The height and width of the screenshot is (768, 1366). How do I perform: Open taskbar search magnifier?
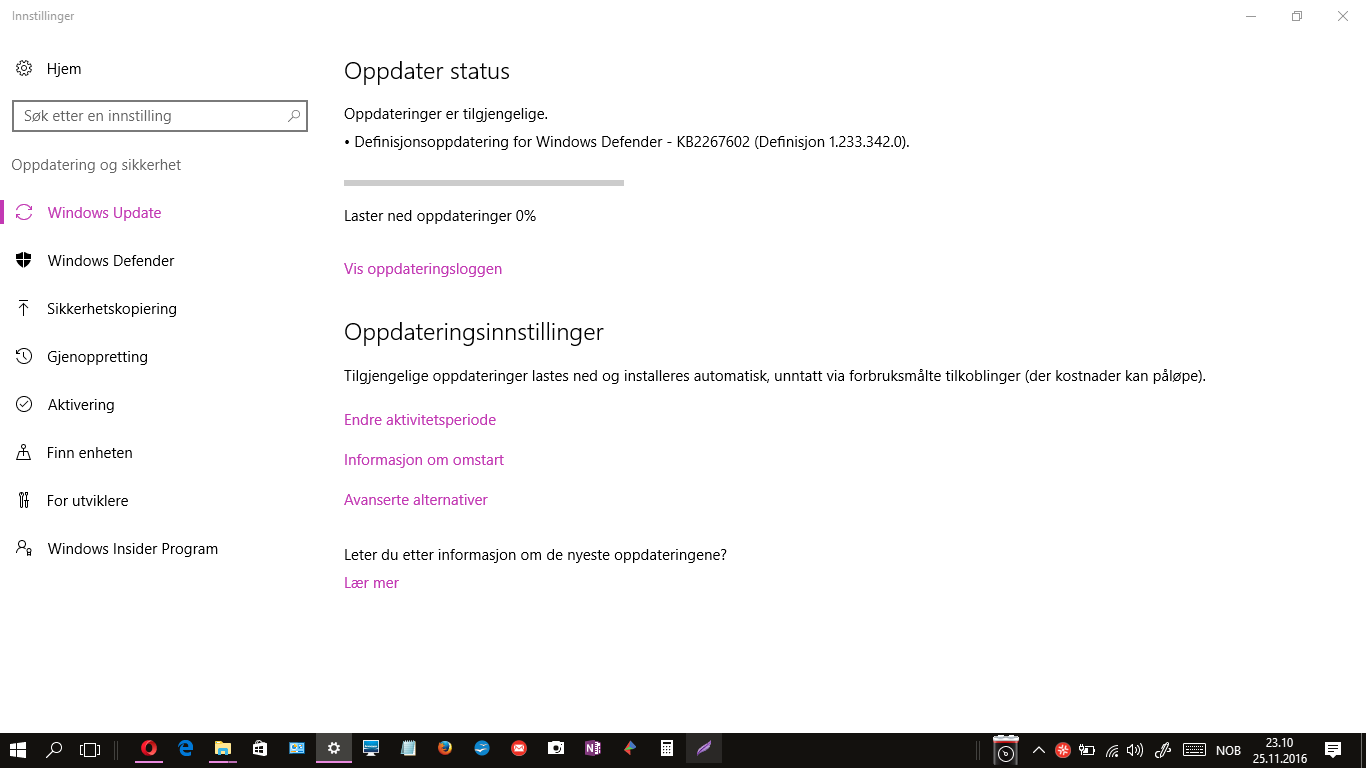(x=55, y=748)
